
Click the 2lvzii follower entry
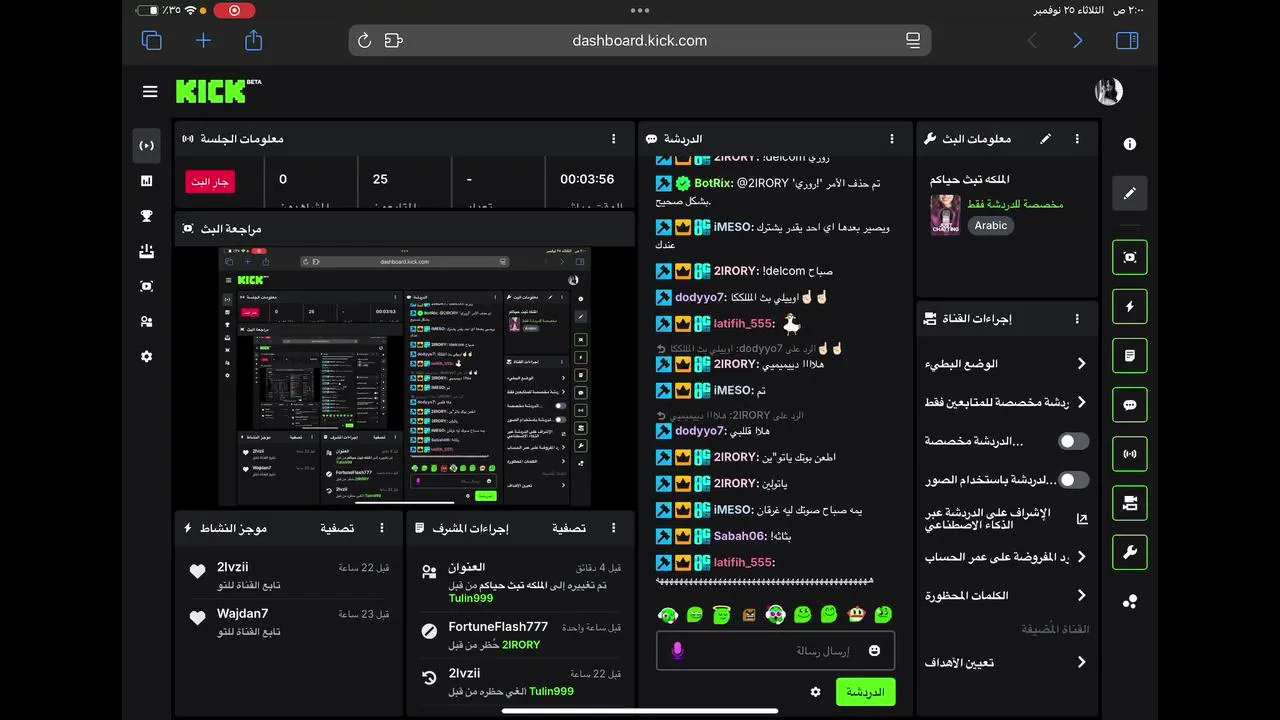point(289,575)
